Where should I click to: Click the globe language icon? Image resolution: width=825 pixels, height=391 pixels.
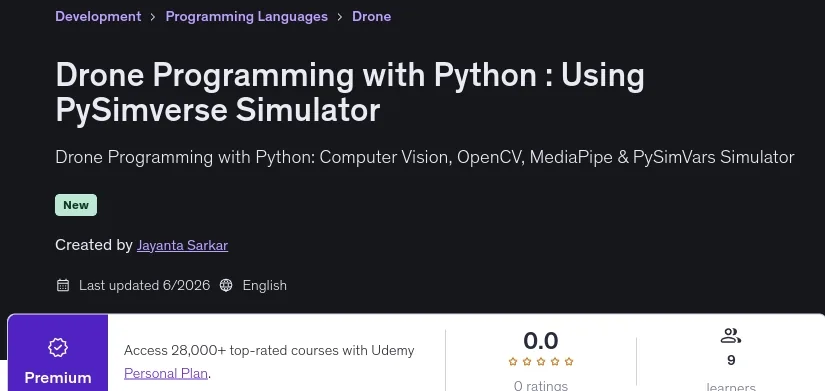point(226,286)
